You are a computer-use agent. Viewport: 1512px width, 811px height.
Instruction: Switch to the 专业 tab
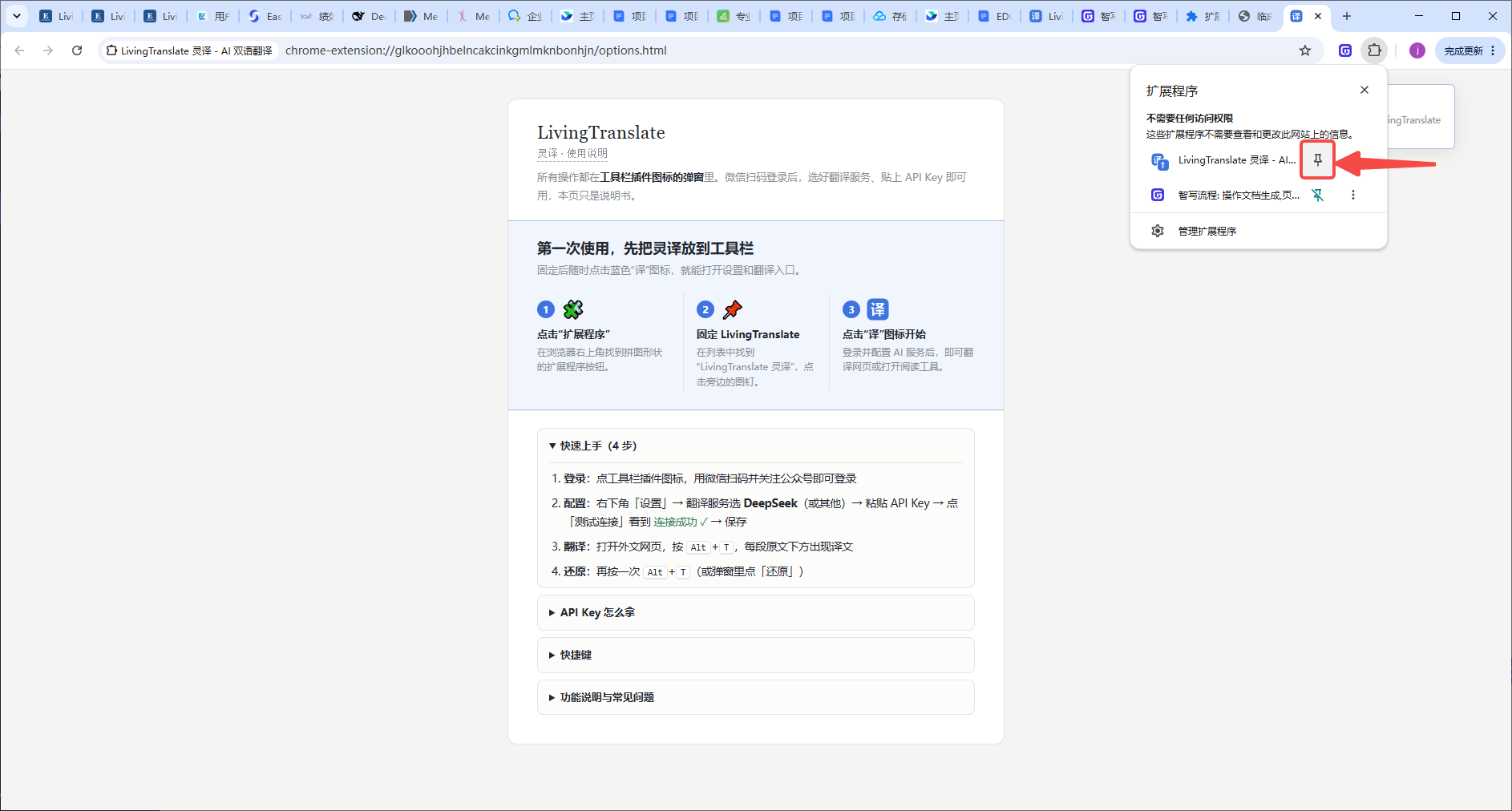pyautogui.click(x=734, y=16)
